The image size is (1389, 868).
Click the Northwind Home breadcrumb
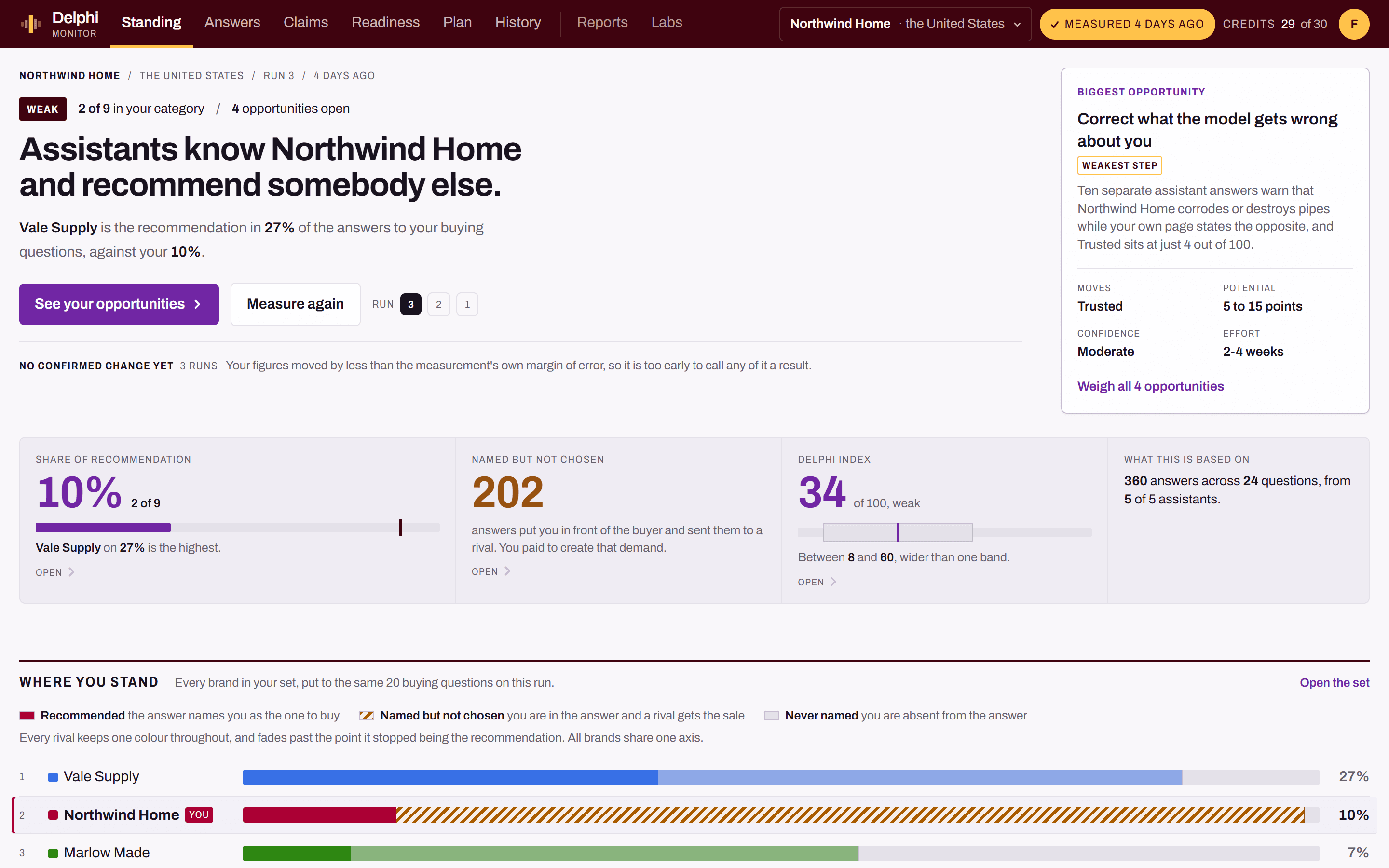coord(70,76)
